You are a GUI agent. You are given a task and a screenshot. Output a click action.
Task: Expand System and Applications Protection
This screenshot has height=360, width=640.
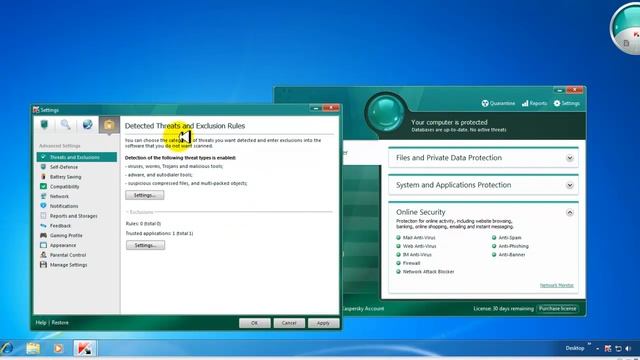570,185
